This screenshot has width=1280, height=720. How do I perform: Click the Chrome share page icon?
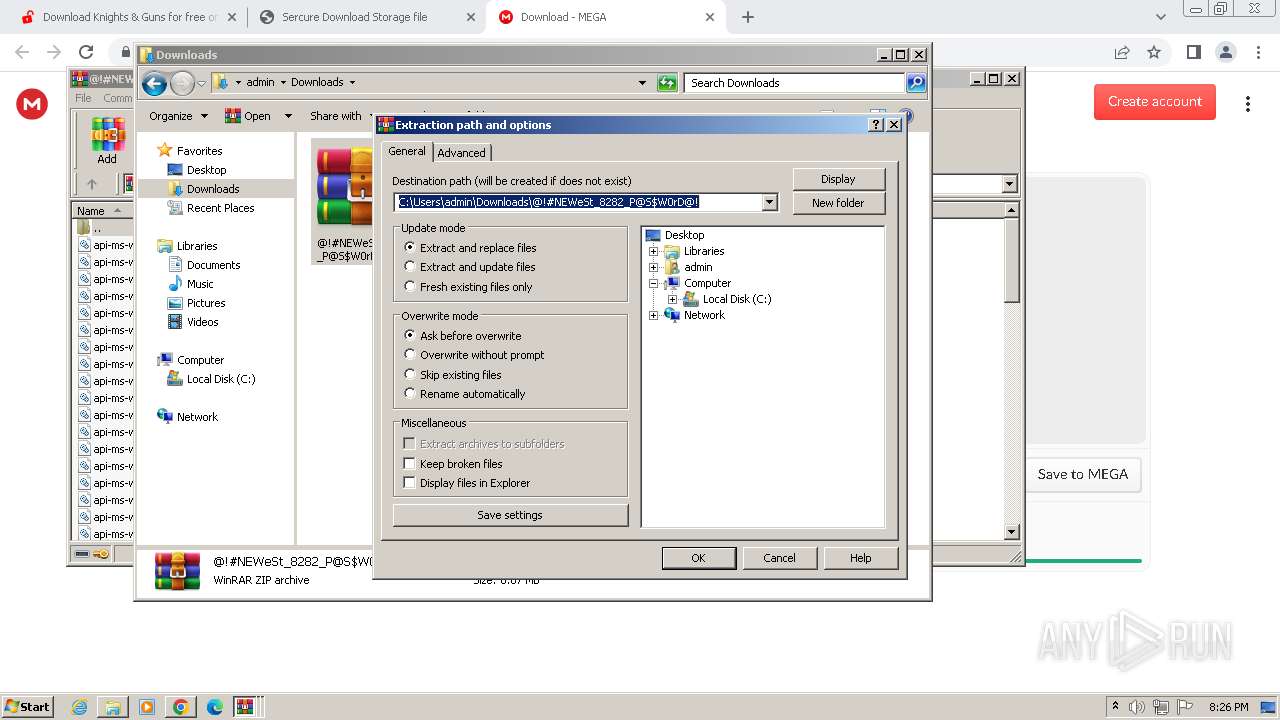[1122, 52]
